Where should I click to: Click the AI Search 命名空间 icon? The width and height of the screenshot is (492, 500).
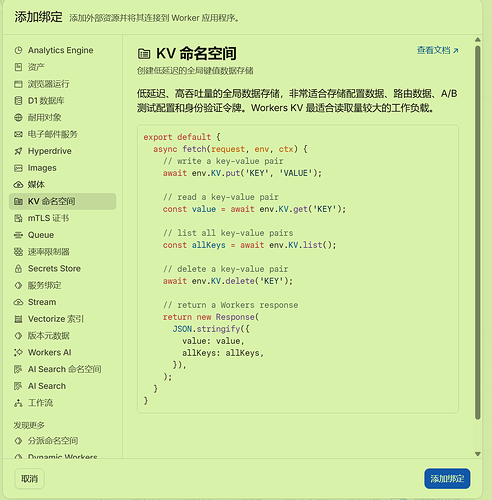[x=18, y=369]
